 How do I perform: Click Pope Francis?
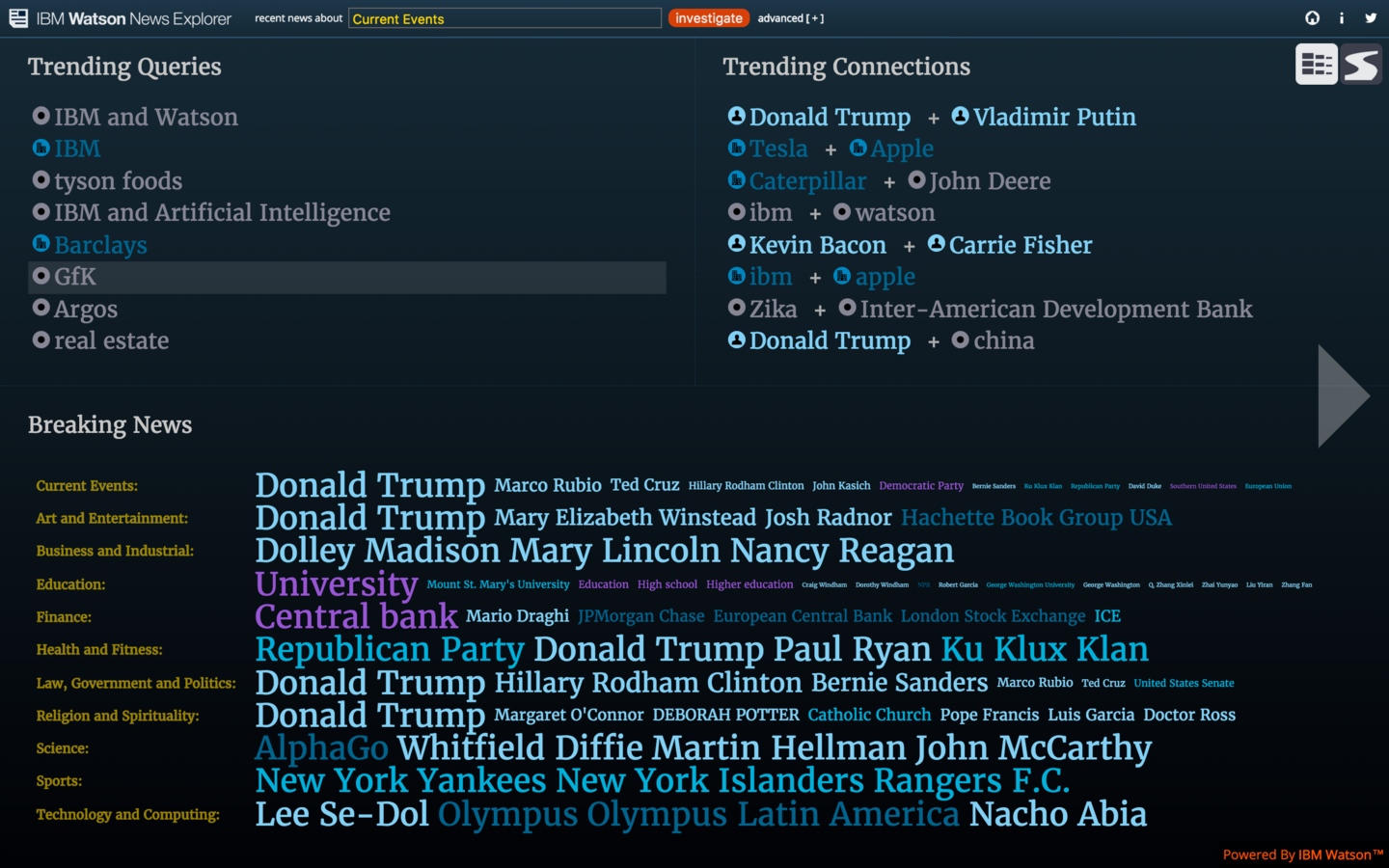pos(990,715)
